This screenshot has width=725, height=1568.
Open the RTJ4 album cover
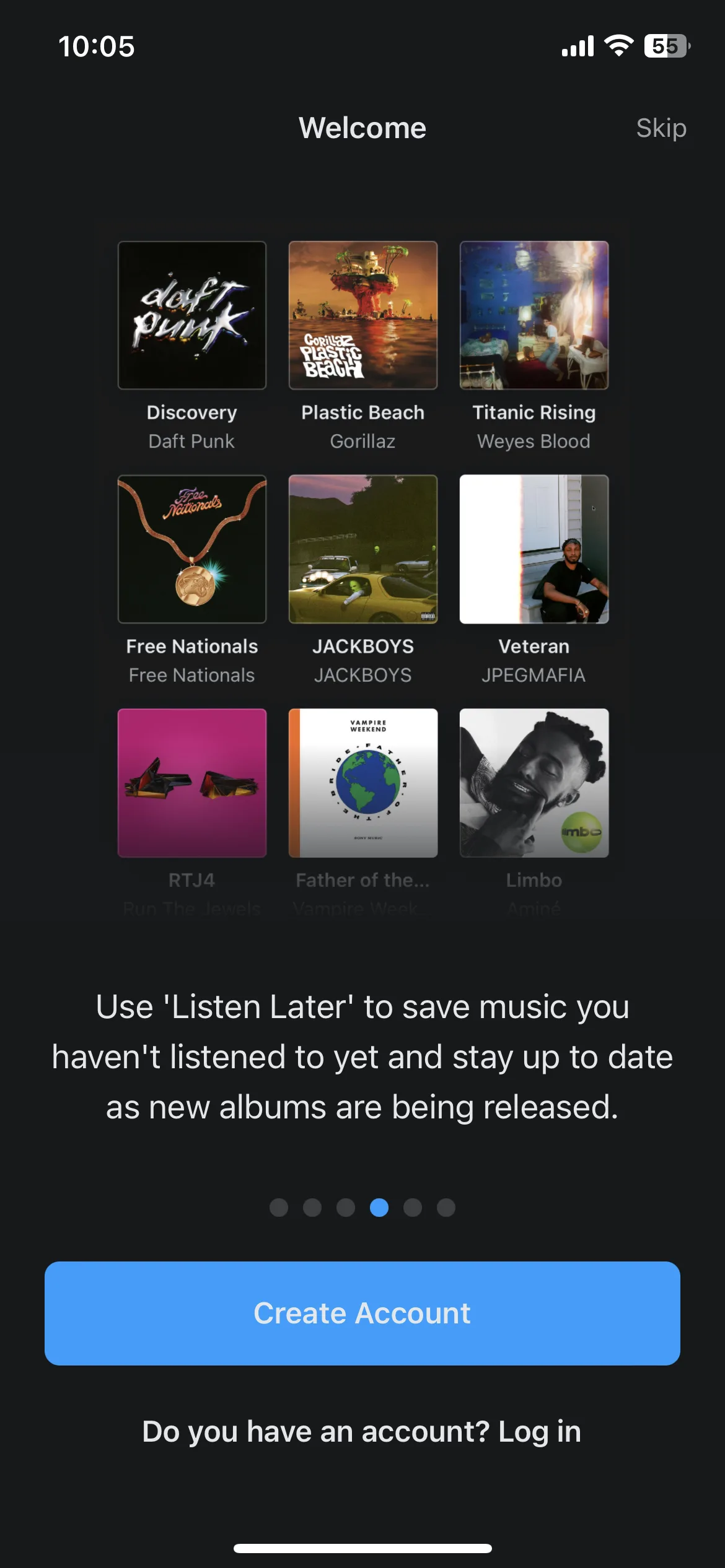[x=192, y=783]
